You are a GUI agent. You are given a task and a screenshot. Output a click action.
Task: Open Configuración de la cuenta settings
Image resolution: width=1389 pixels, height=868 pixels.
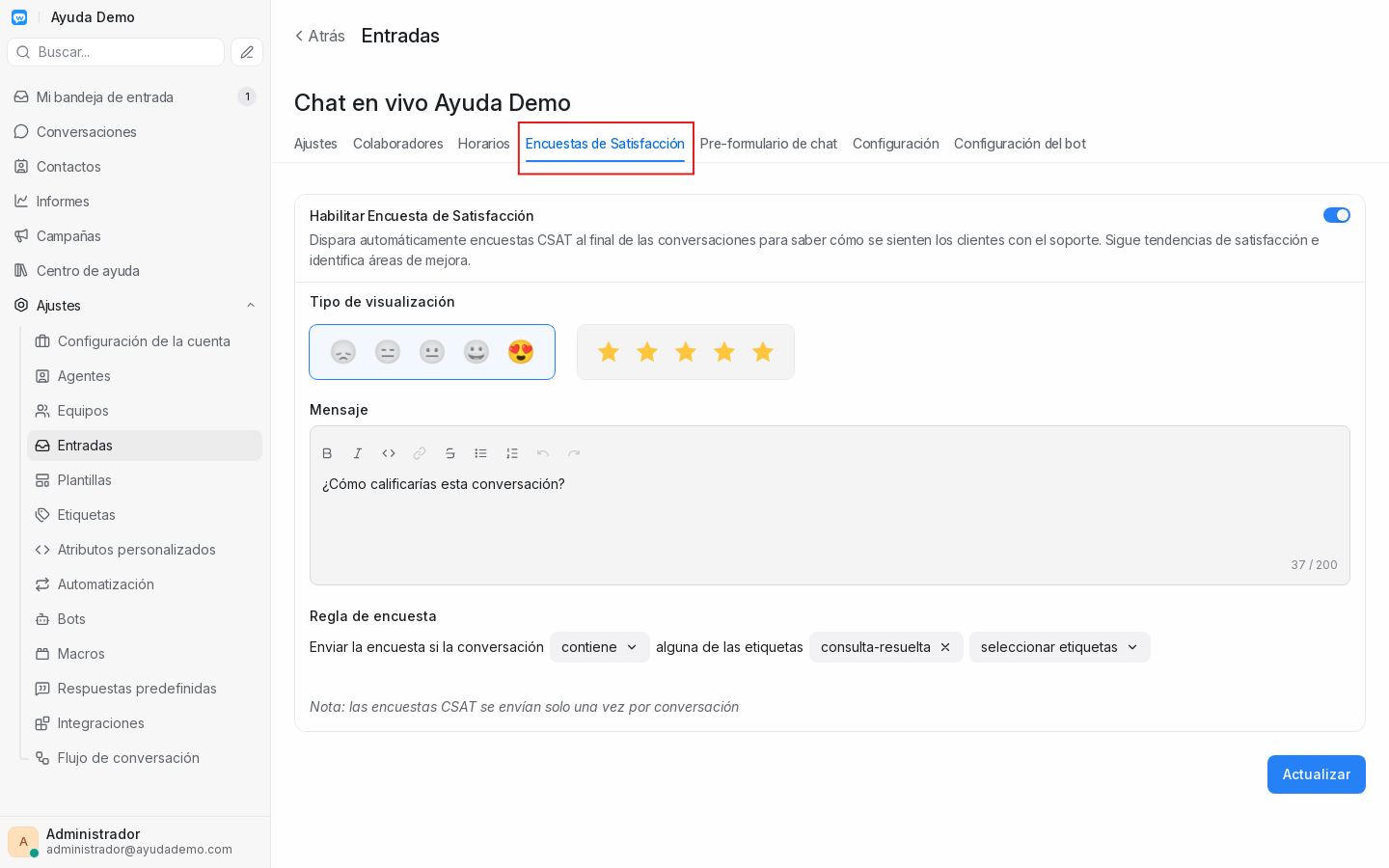145,341
